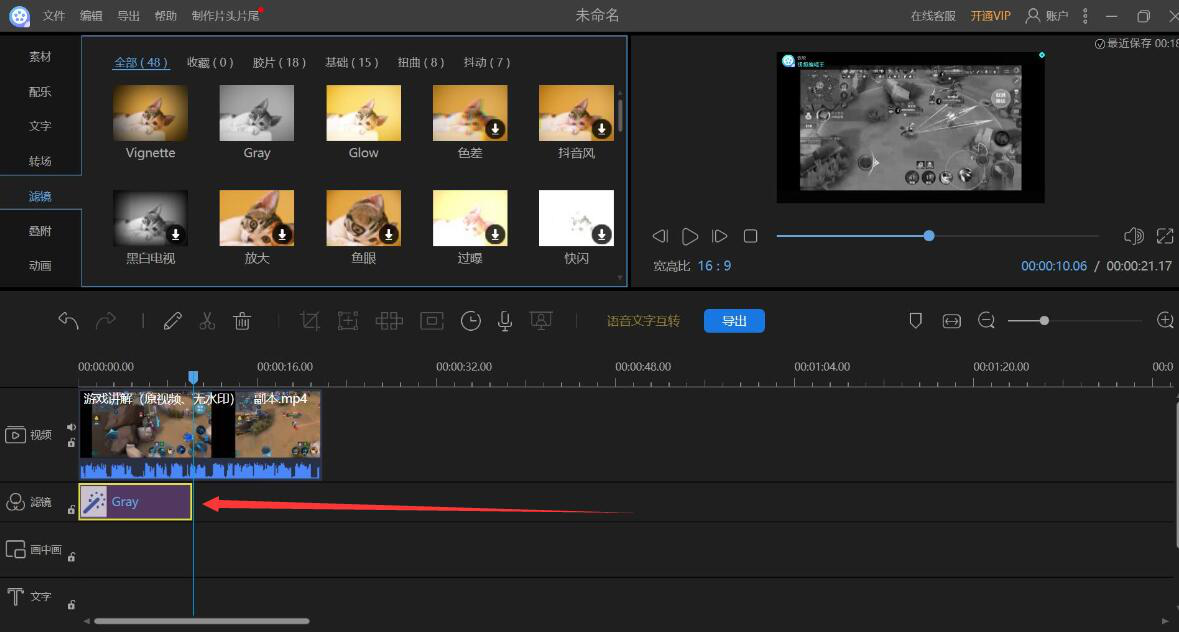Click the fit-to-timeline width icon

pyautogui.click(x=951, y=320)
